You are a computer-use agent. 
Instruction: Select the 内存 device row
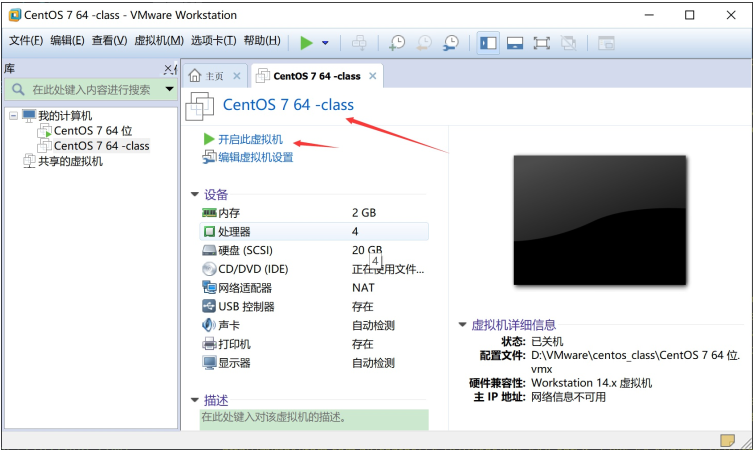click(x=314, y=213)
